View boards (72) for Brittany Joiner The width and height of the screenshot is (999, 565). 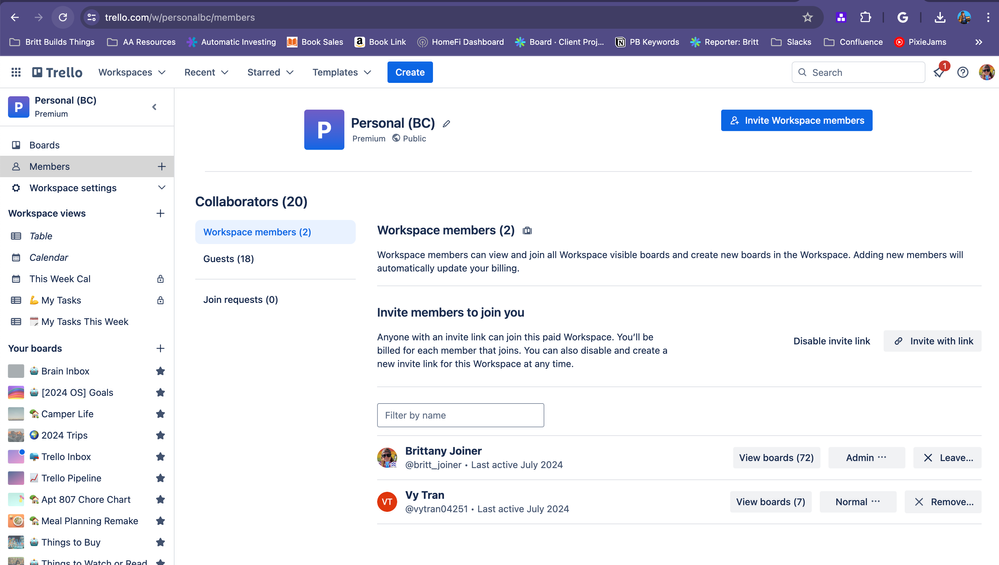(776, 458)
